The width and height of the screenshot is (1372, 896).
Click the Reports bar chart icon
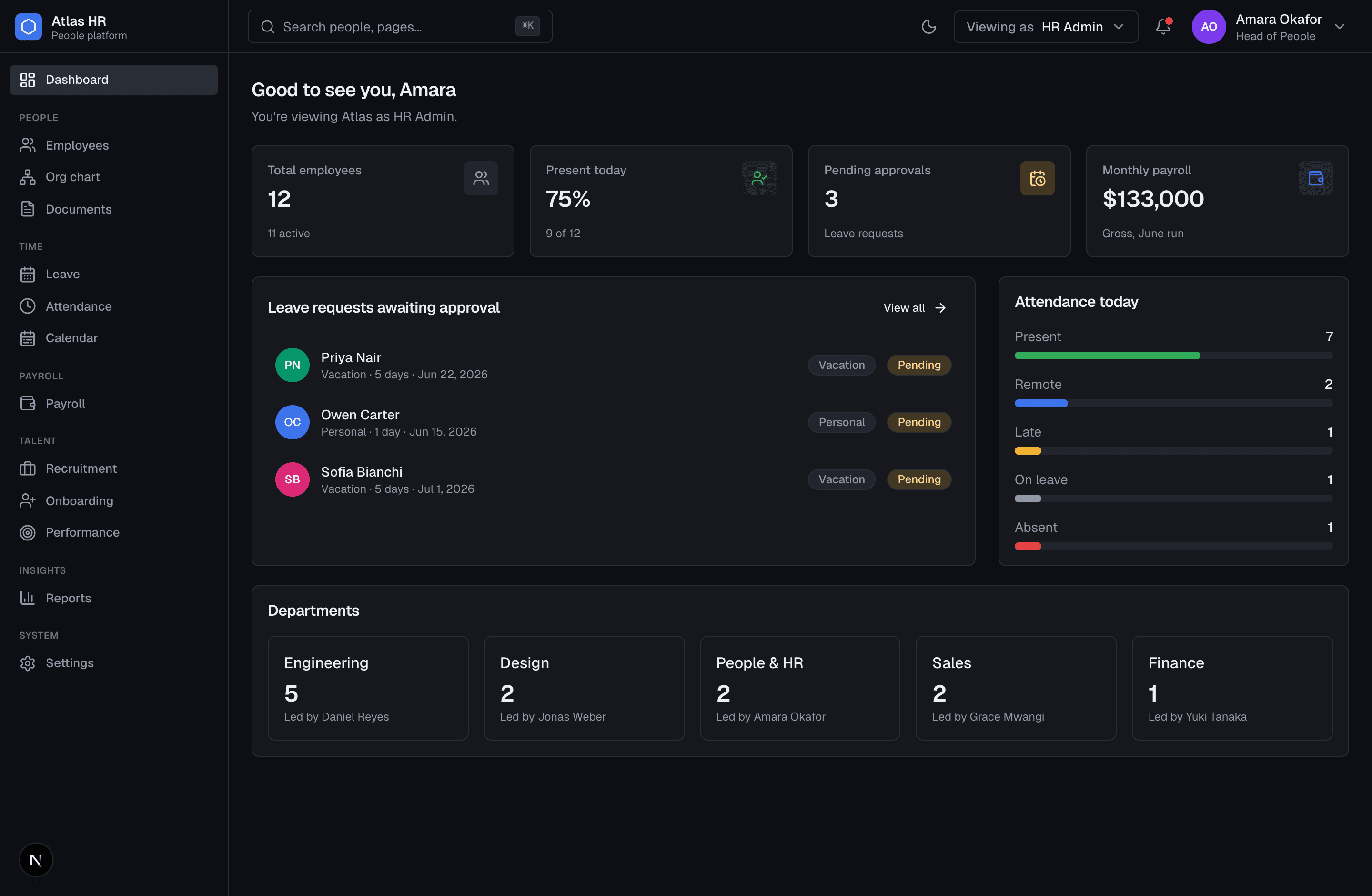pos(28,598)
